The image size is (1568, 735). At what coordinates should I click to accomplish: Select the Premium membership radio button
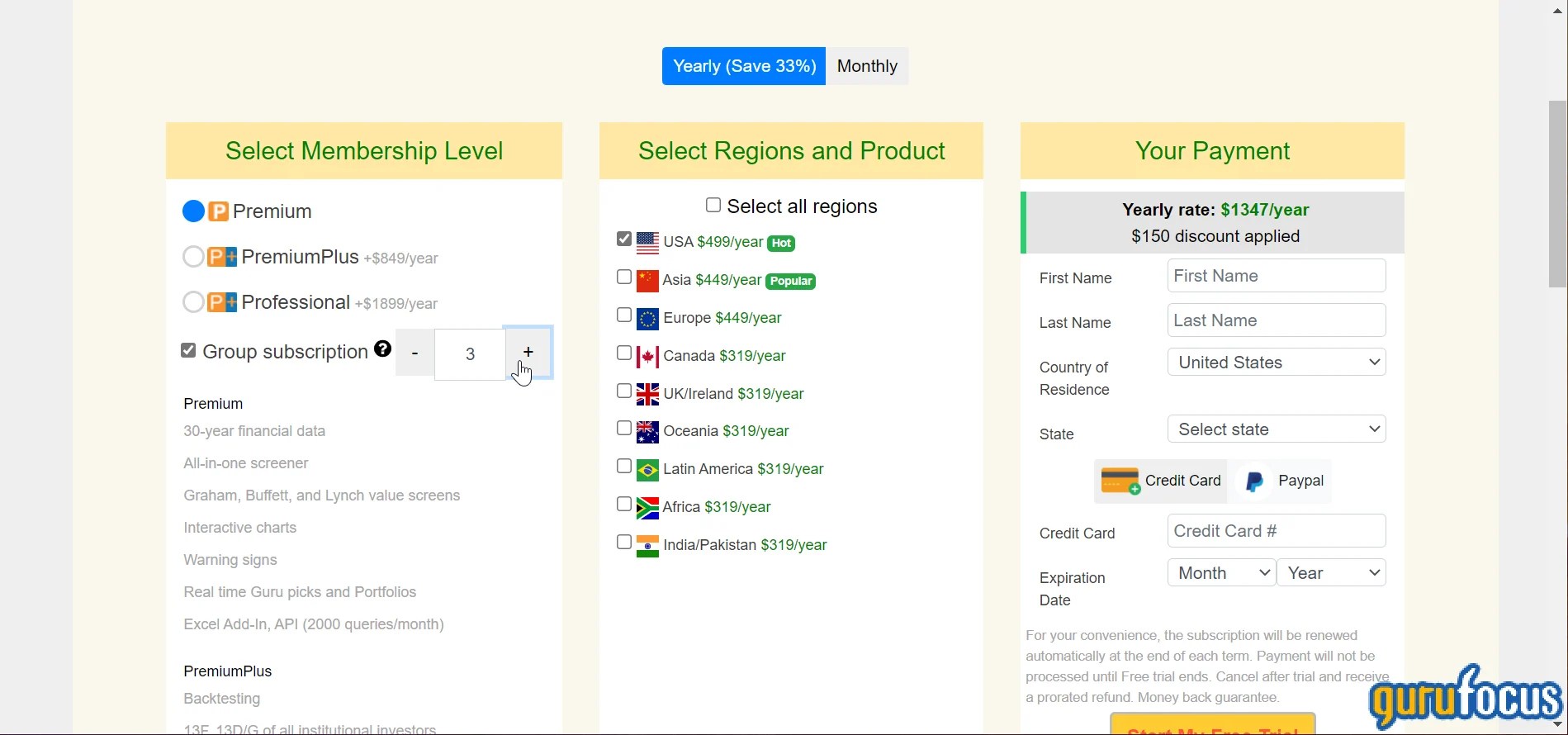(x=193, y=211)
